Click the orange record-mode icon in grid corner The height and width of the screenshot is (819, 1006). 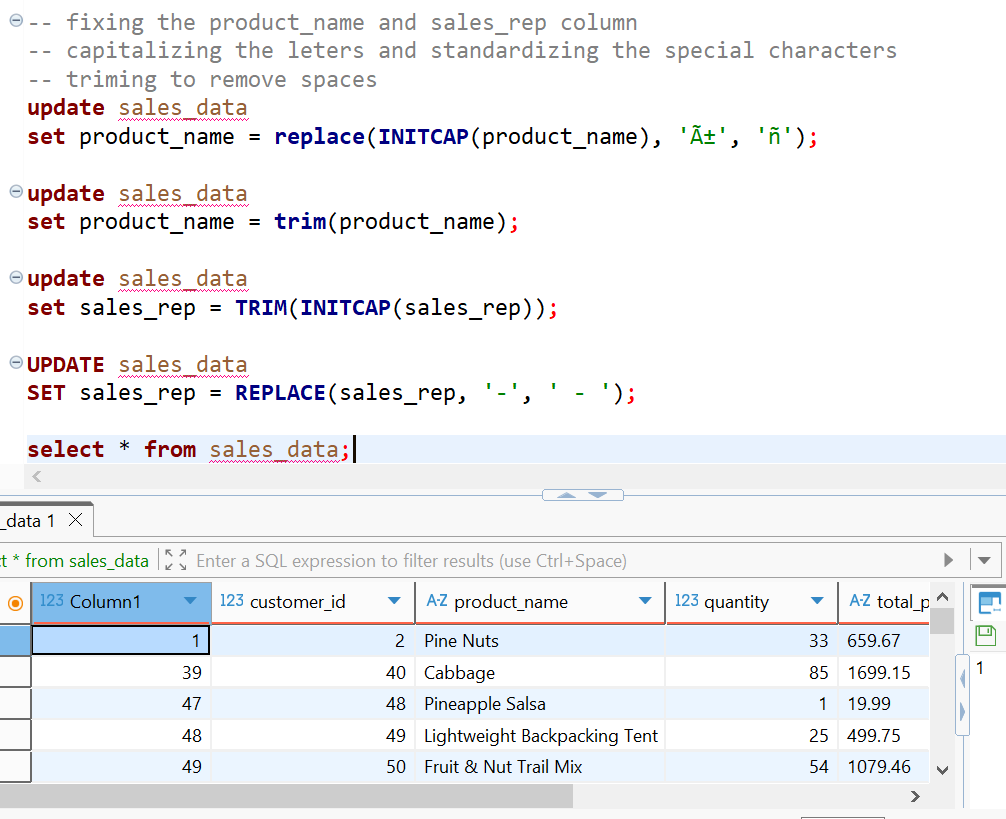coord(15,603)
